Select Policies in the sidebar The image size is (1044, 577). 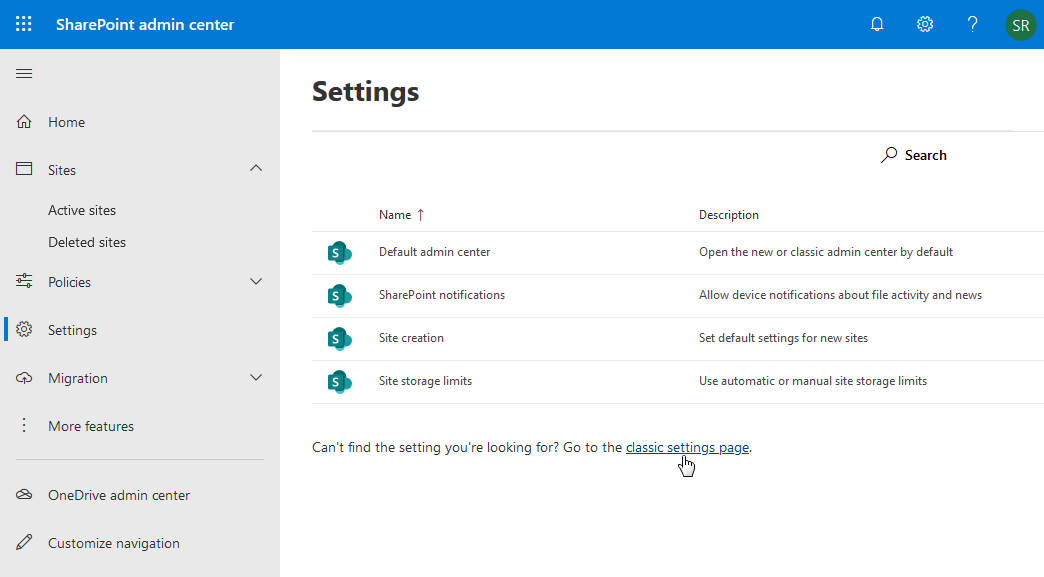point(69,282)
